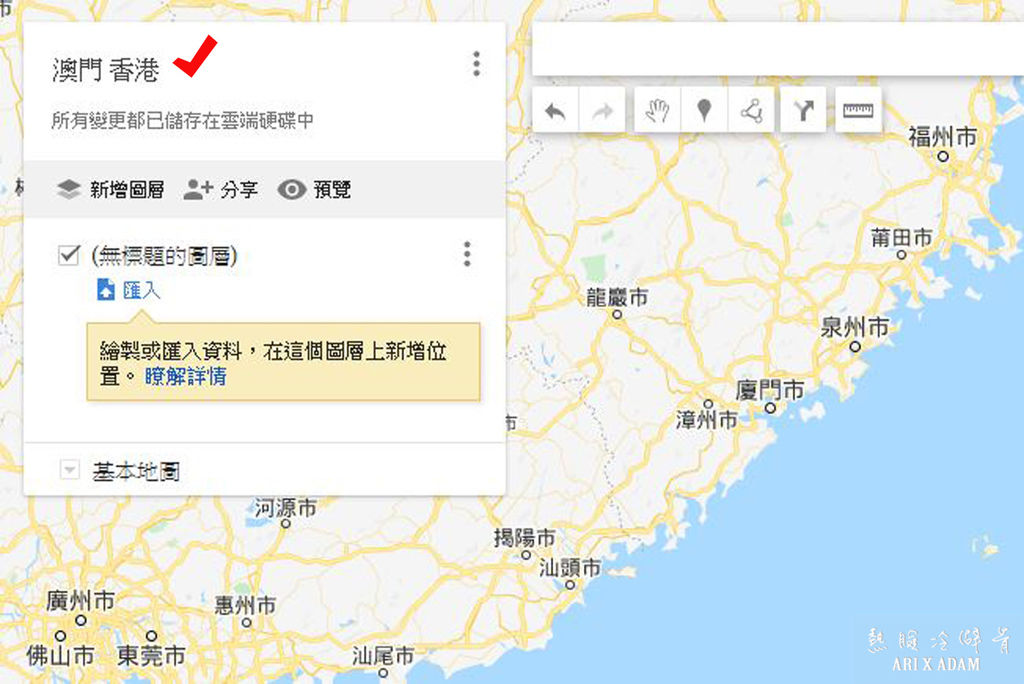The width and height of the screenshot is (1024, 684).
Task: Open the 瞭解詳情 learn more link
Action: coord(185,376)
